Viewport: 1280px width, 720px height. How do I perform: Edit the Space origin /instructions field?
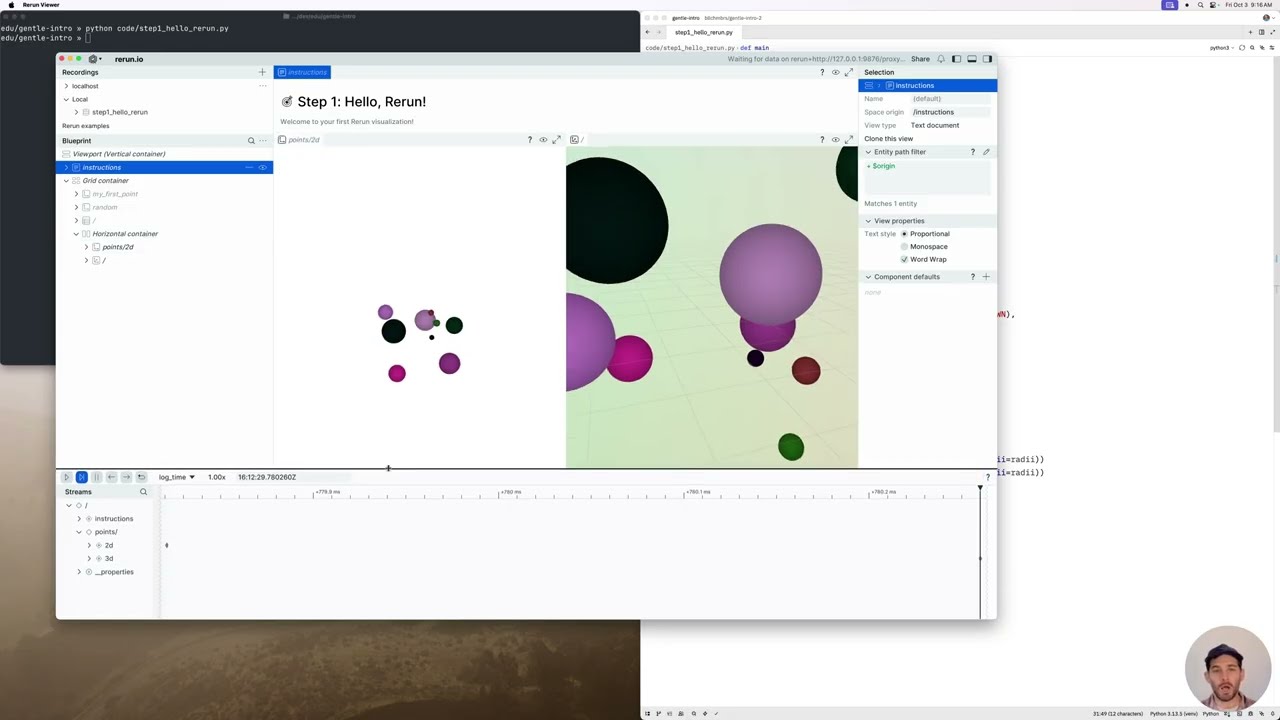coord(949,112)
